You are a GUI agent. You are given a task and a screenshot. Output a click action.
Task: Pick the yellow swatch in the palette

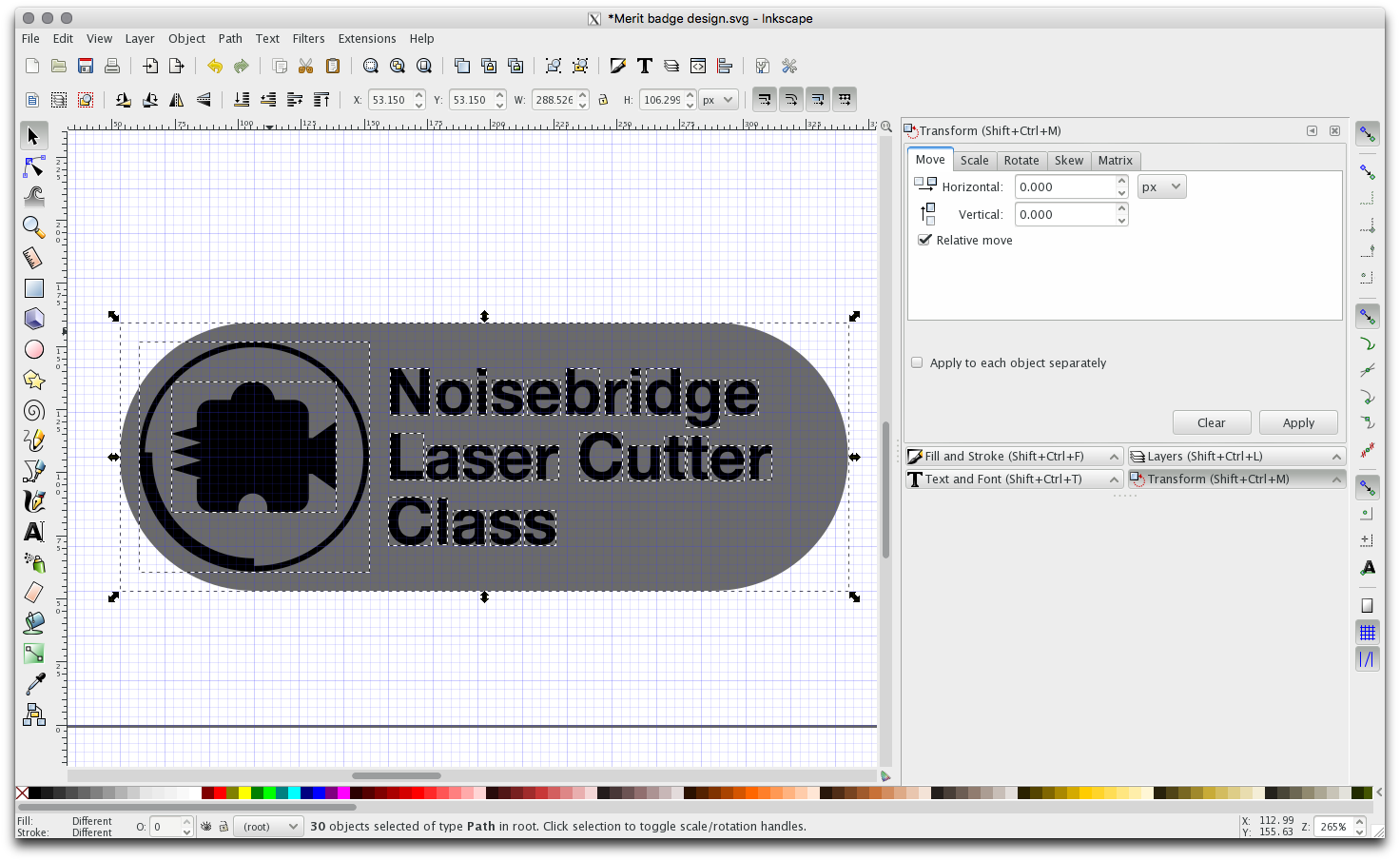244,793
